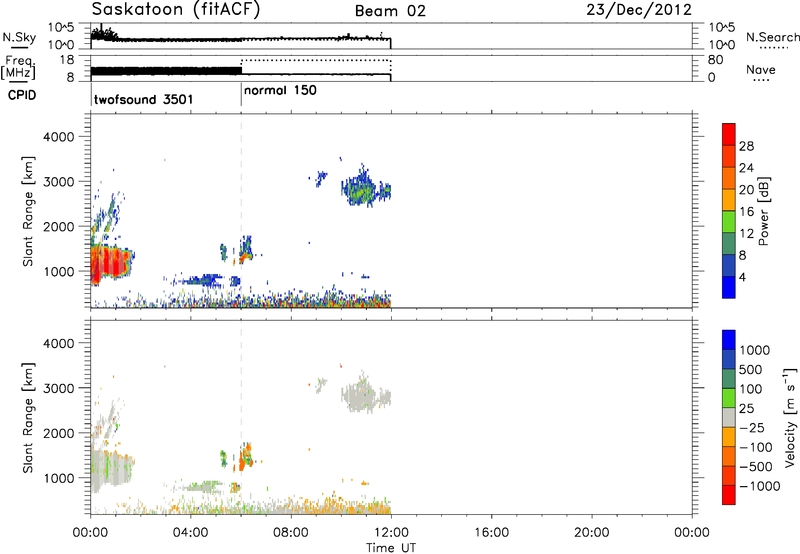Click the red top segment of Power colorbar
Viewport: 800px width, 554px height.
[x=729, y=134]
